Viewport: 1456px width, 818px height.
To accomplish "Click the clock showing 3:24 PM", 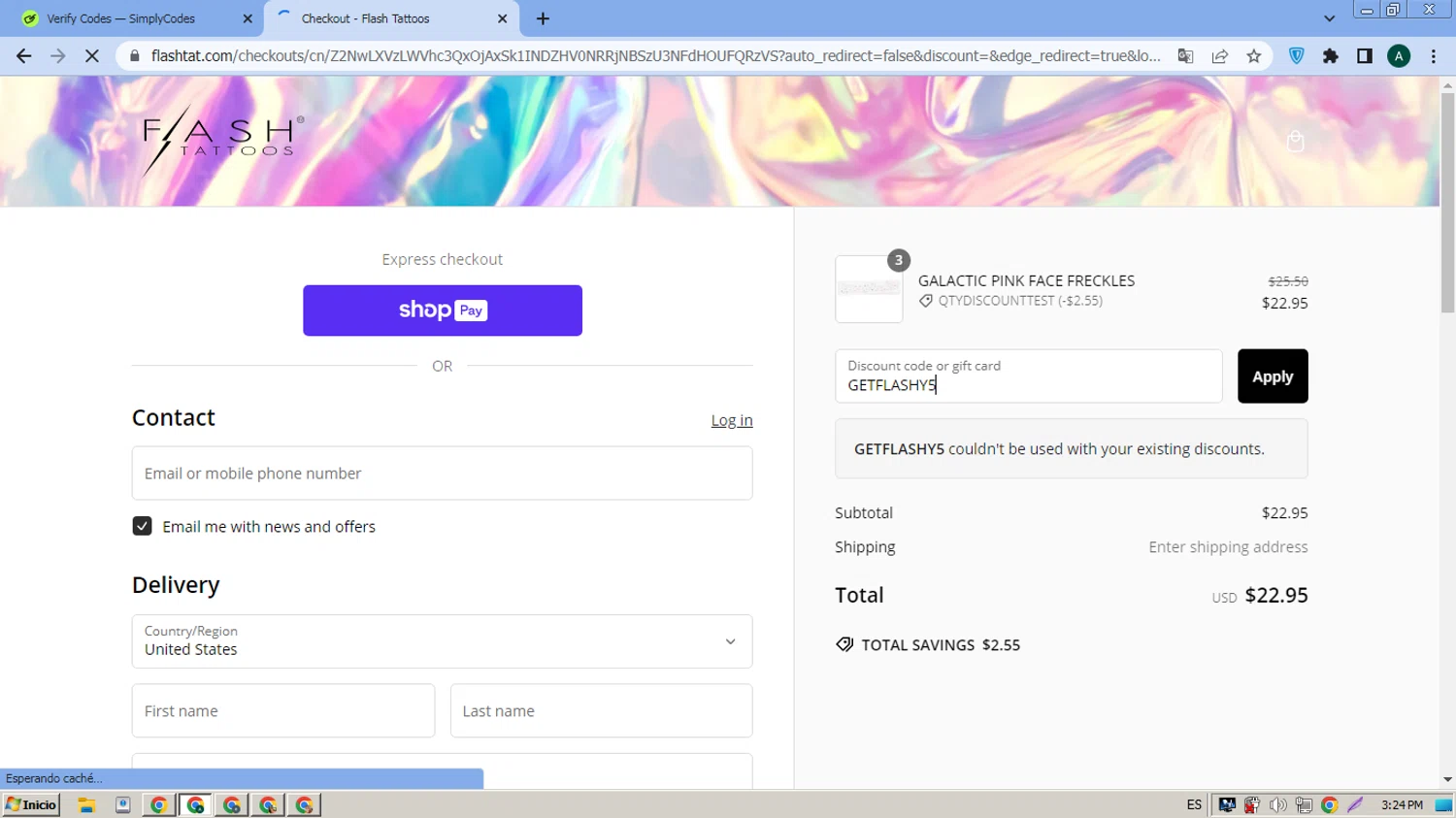I will click(x=1402, y=804).
